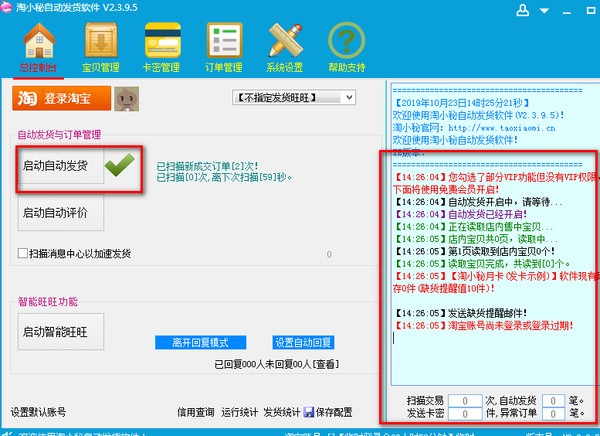Screen dimensions: 600x436
Task: Click the avatar next to 登录淘宝
Action: coord(126,99)
